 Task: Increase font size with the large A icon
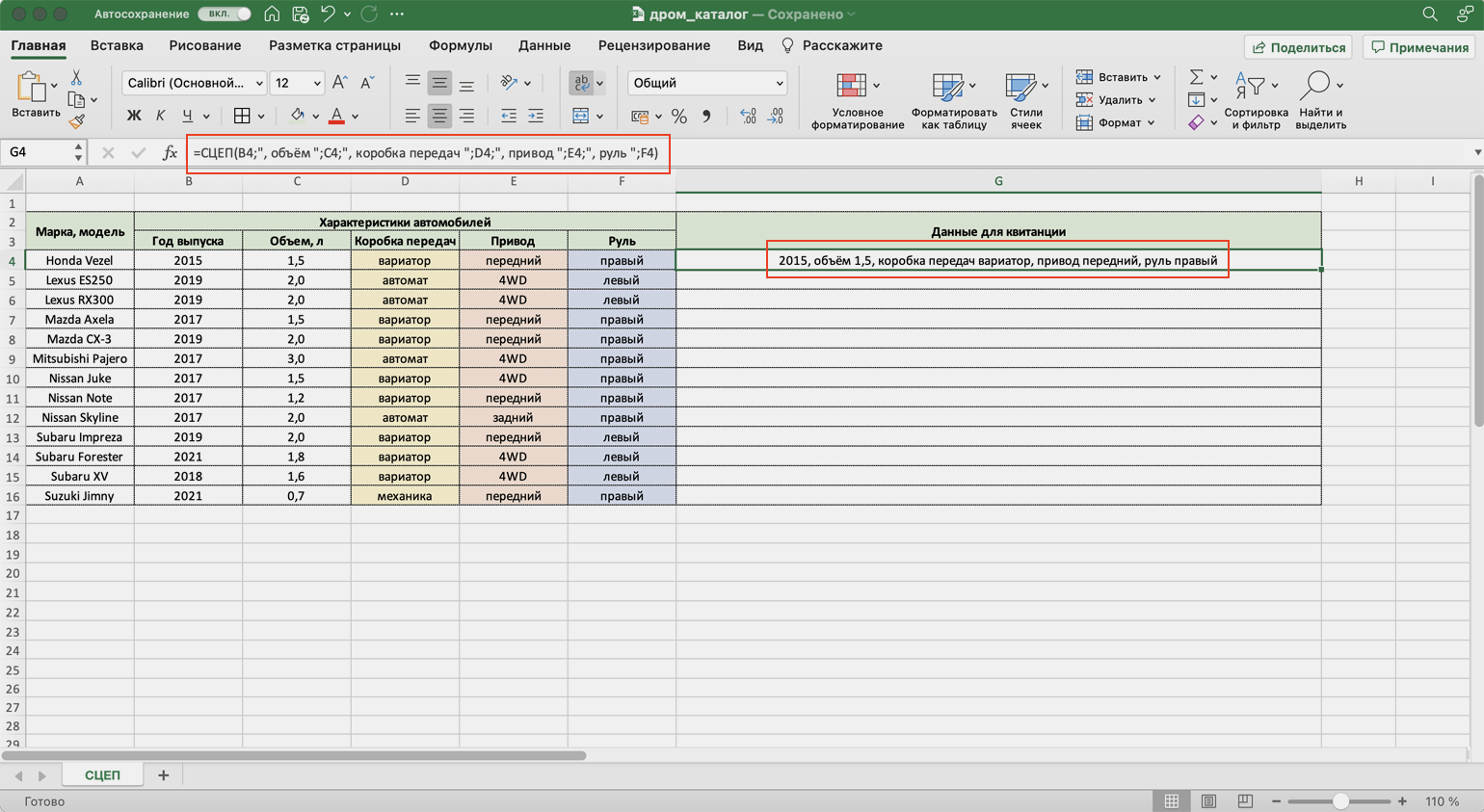tap(339, 83)
